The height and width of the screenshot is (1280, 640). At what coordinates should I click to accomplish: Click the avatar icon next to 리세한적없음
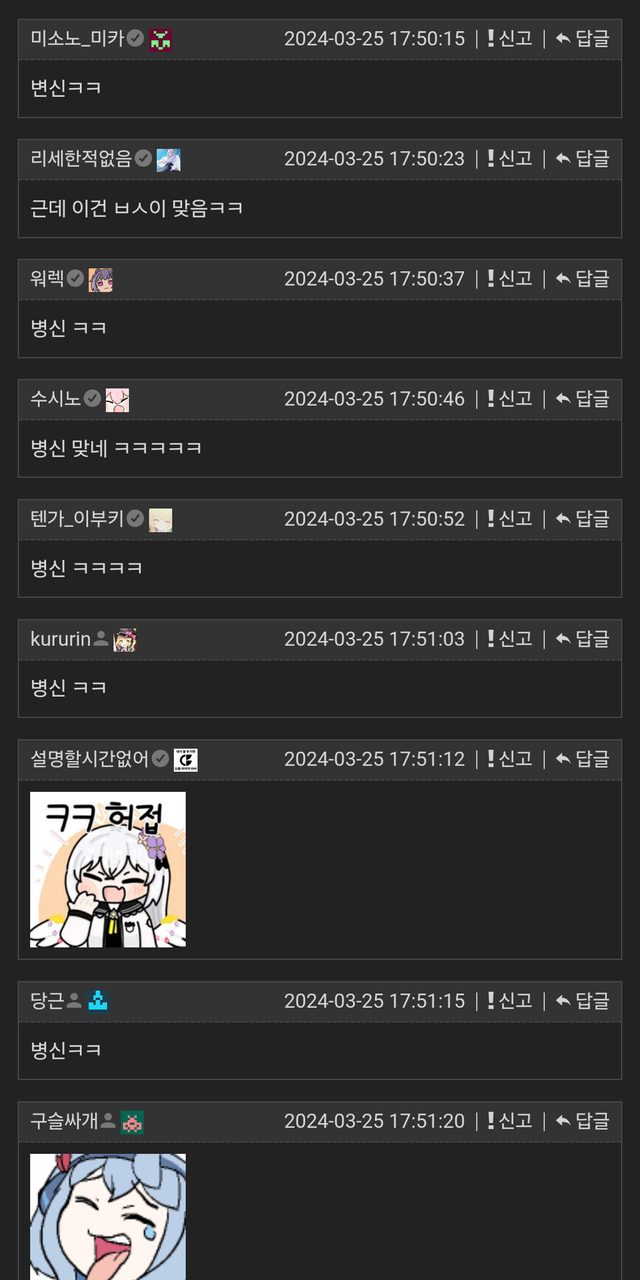pos(169,160)
